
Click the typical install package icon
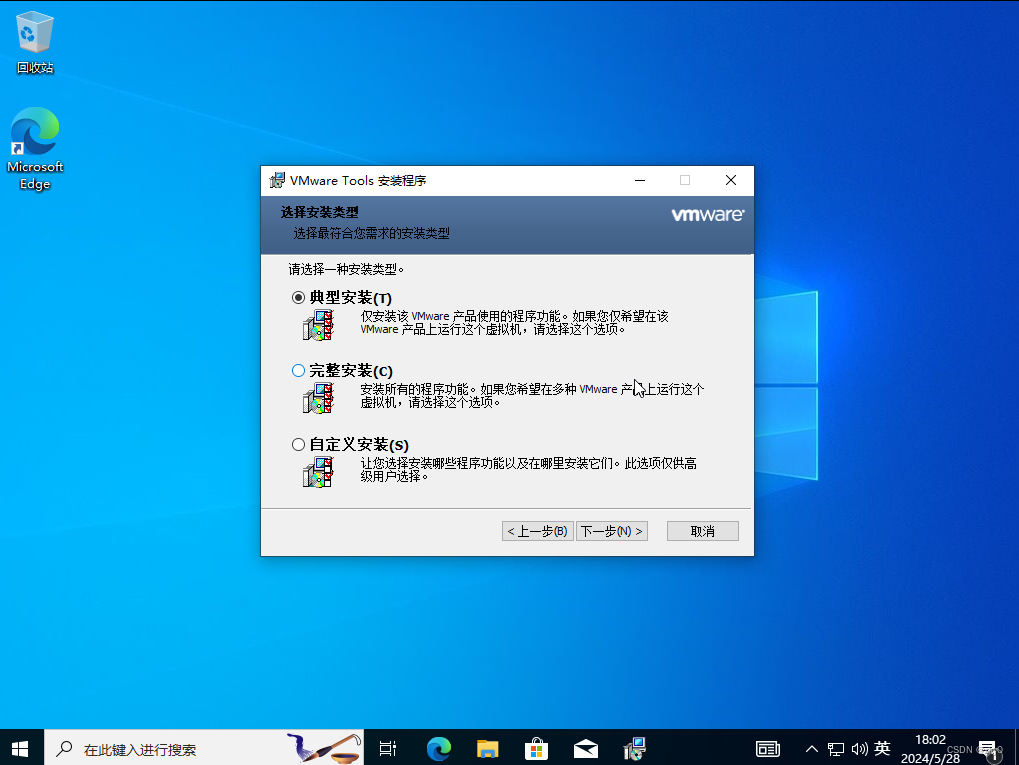318,325
